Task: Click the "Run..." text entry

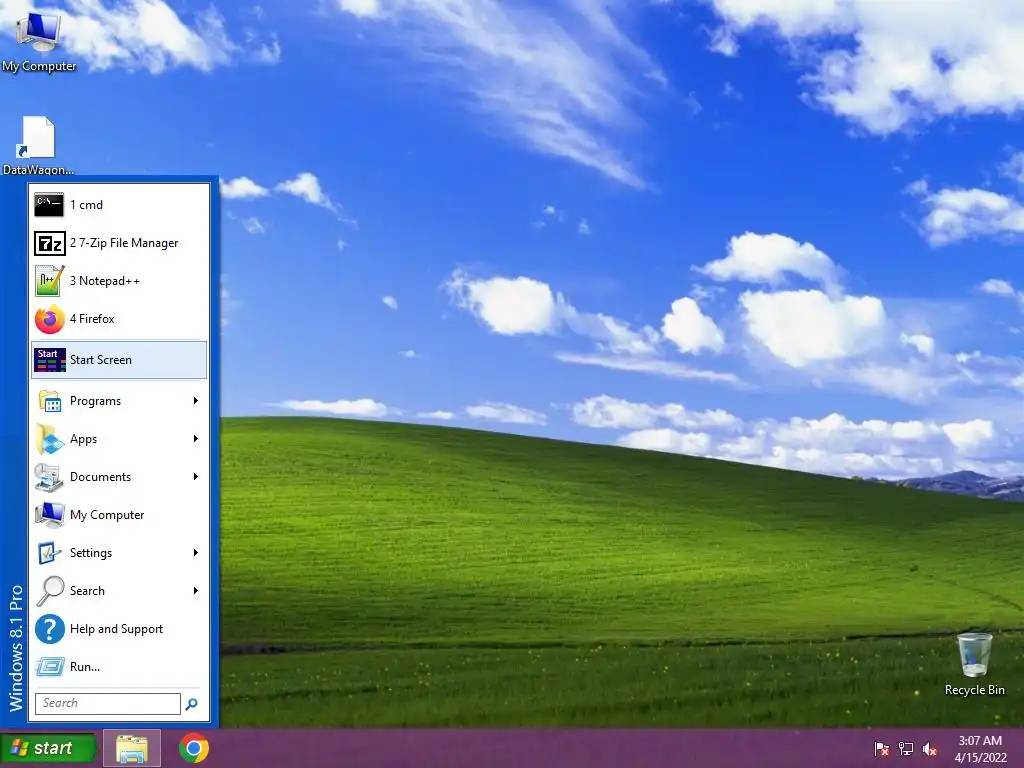Action: point(85,667)
